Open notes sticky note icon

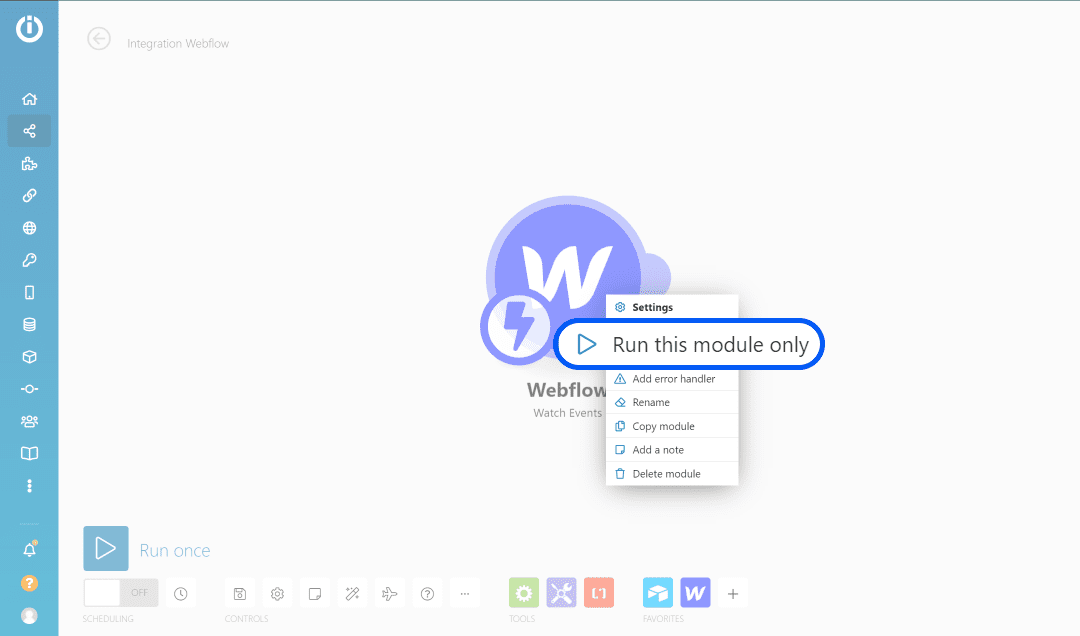(315, 593)
